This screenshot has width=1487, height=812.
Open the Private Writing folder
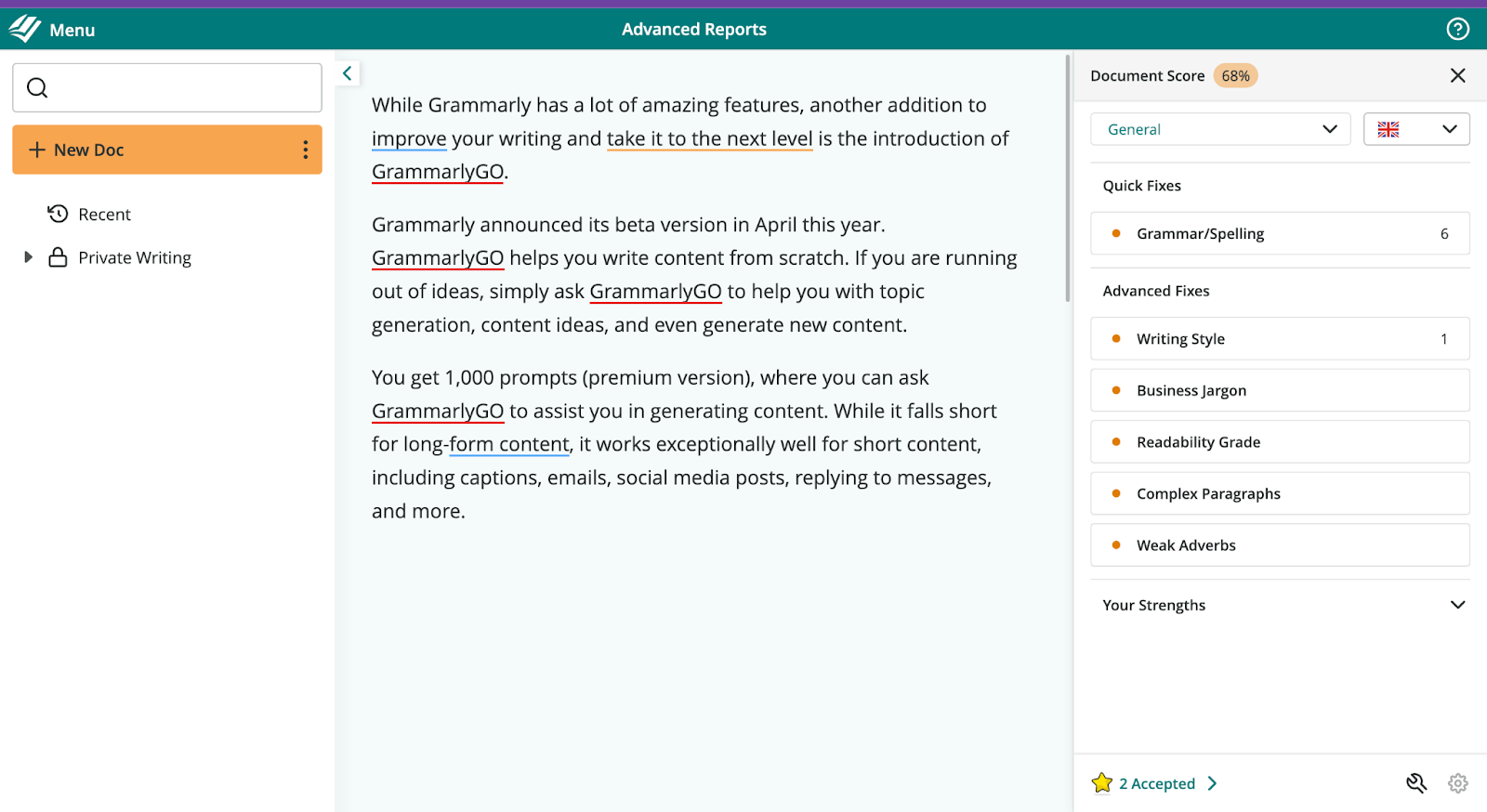coord(135,257)
